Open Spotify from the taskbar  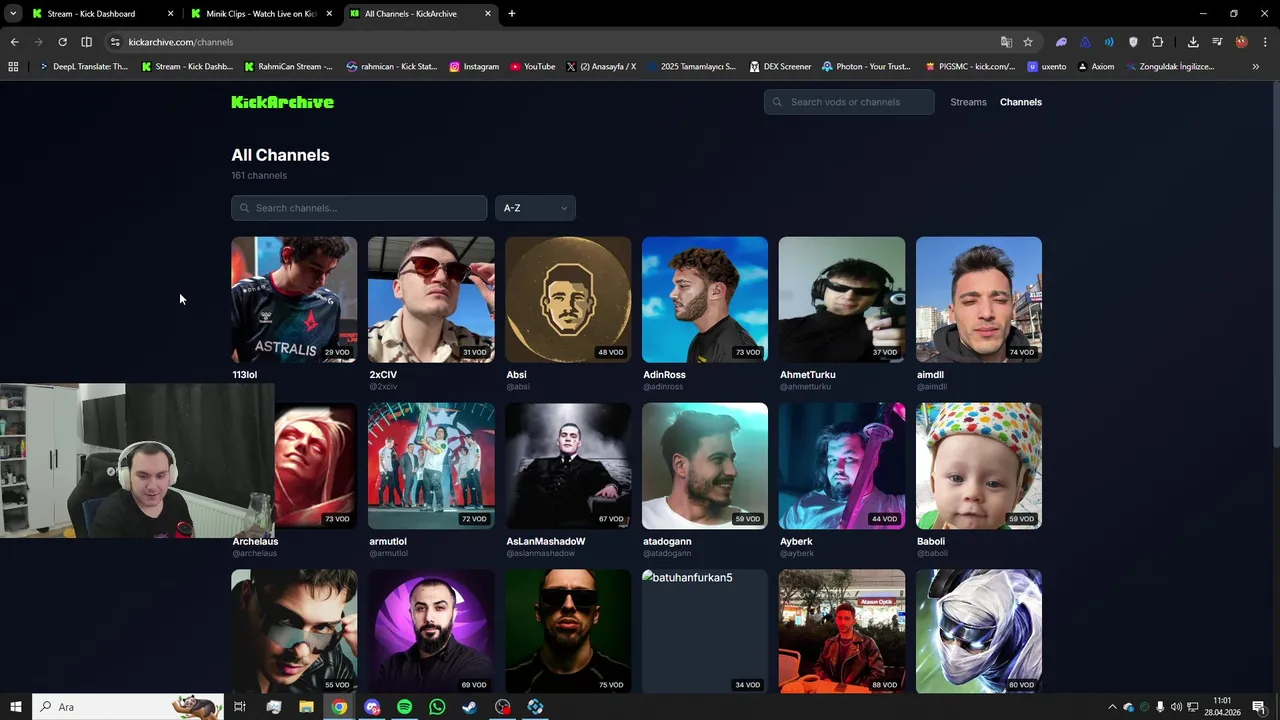point(404,707)
